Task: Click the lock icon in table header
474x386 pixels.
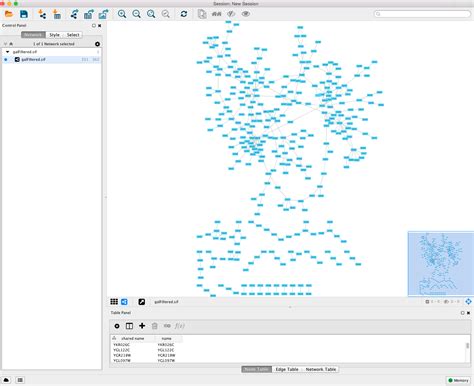Action: click(114, 338)
